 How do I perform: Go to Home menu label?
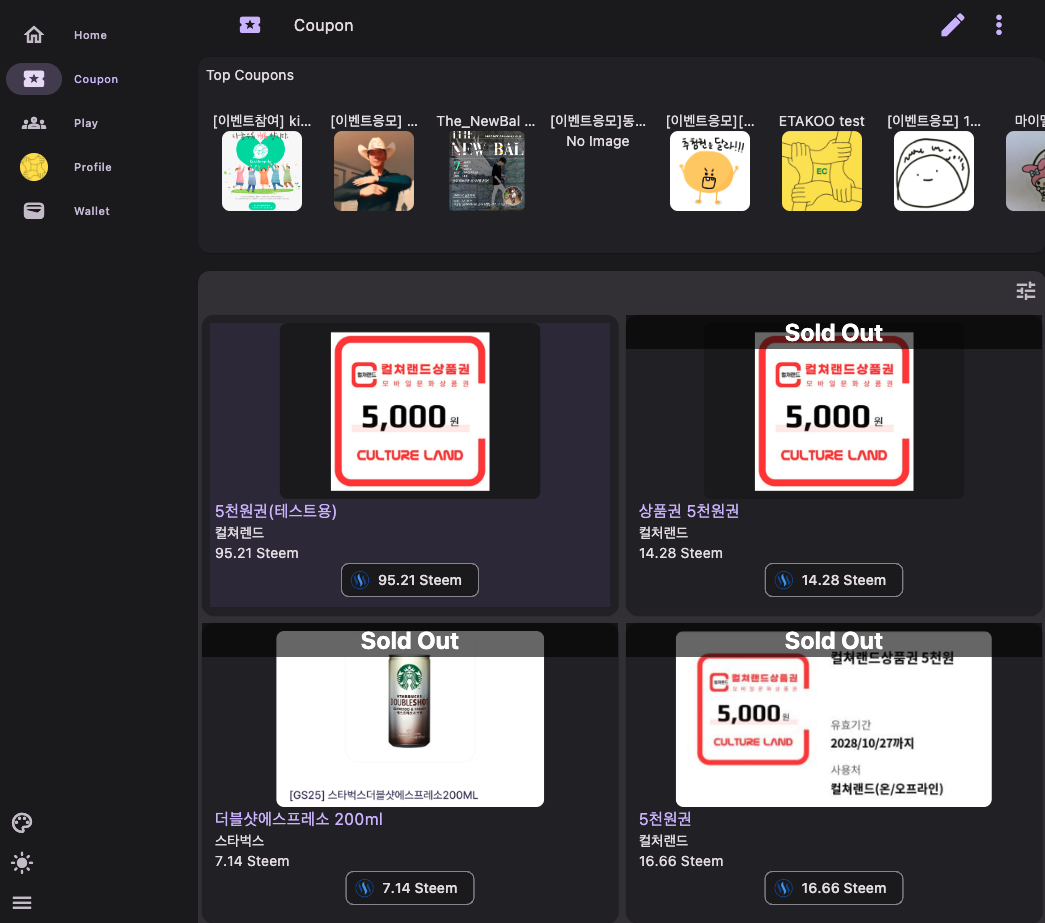click(x=90, y=35)
